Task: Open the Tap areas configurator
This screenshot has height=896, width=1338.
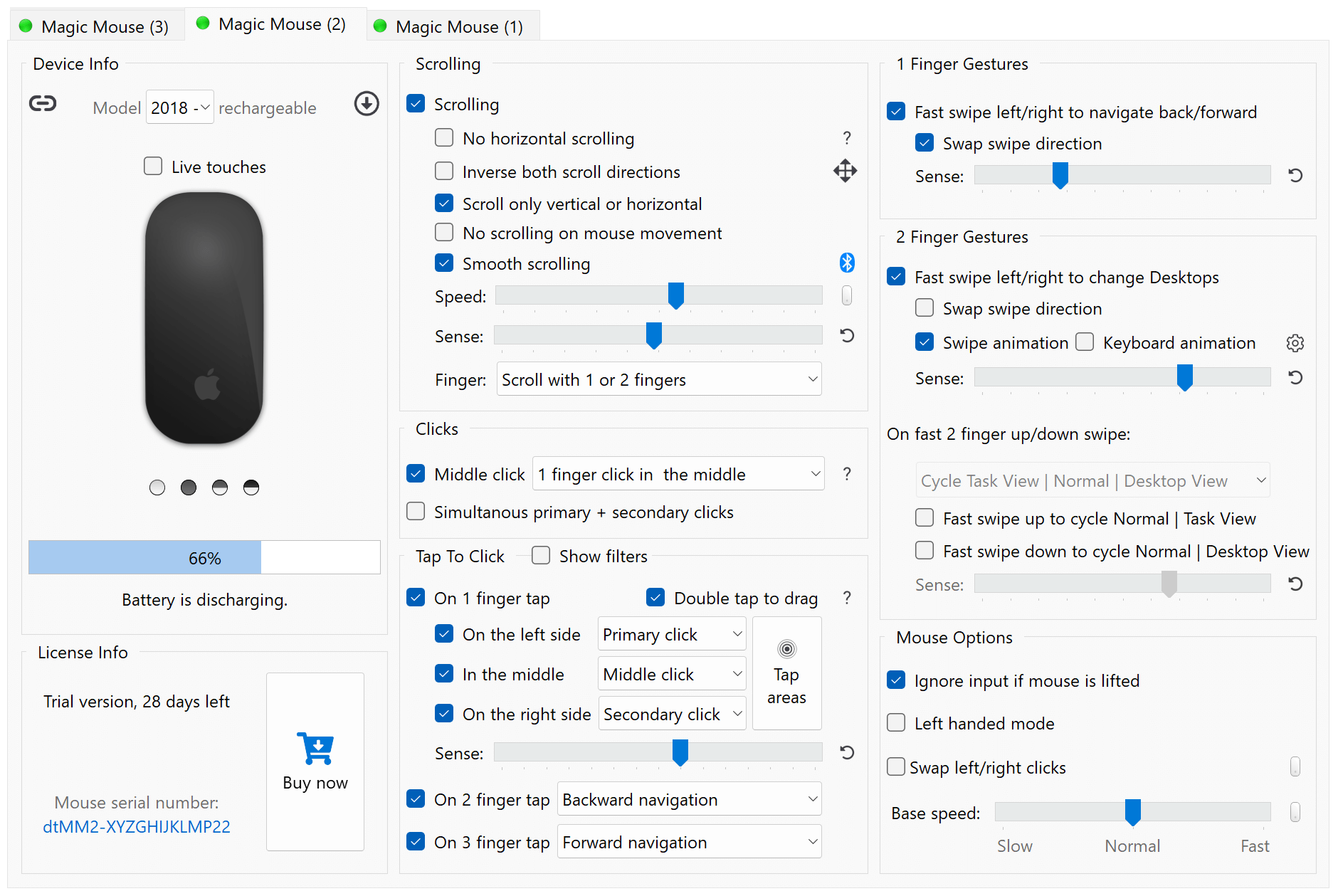Action: click(786, 673)
